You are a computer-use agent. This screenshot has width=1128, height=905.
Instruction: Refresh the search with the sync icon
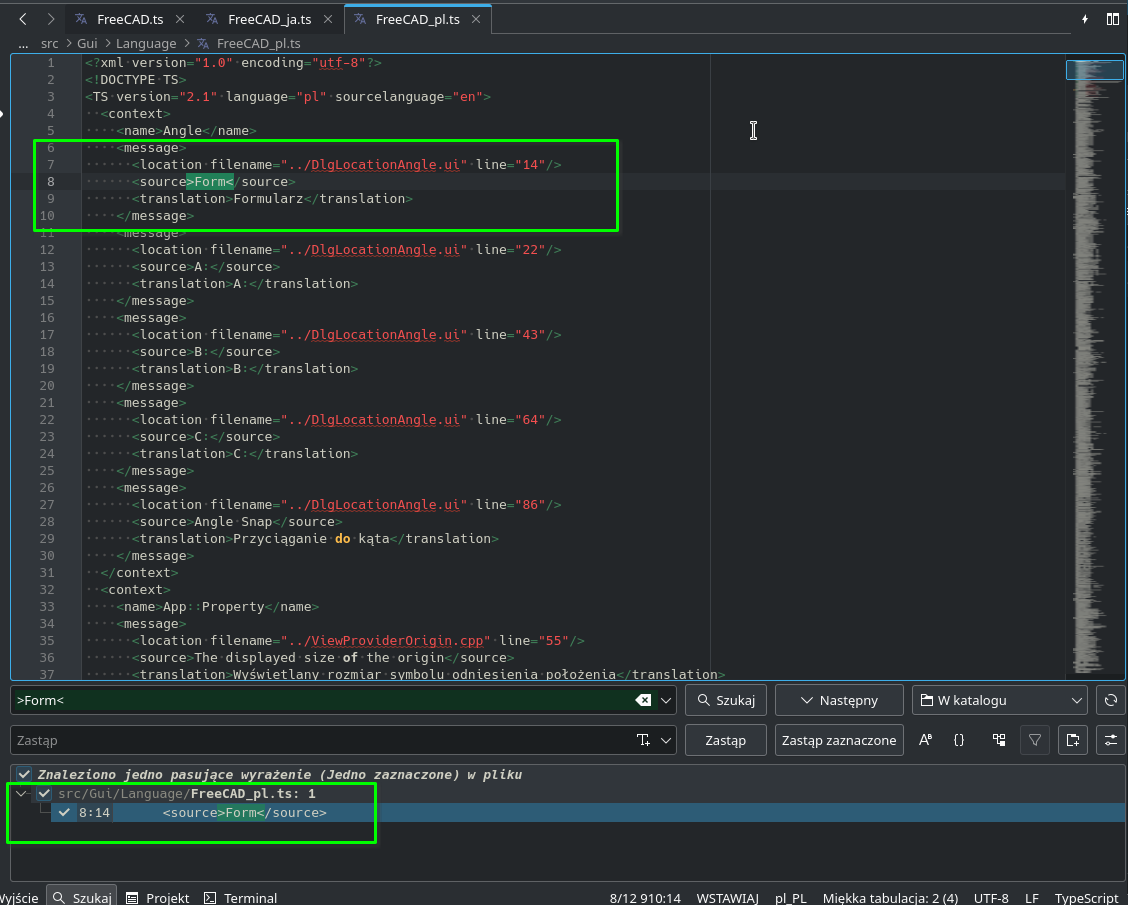click(1111, 700)
